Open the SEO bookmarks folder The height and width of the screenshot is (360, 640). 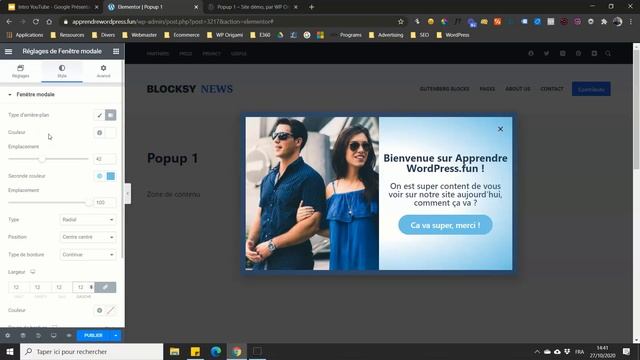pos(420,35)
